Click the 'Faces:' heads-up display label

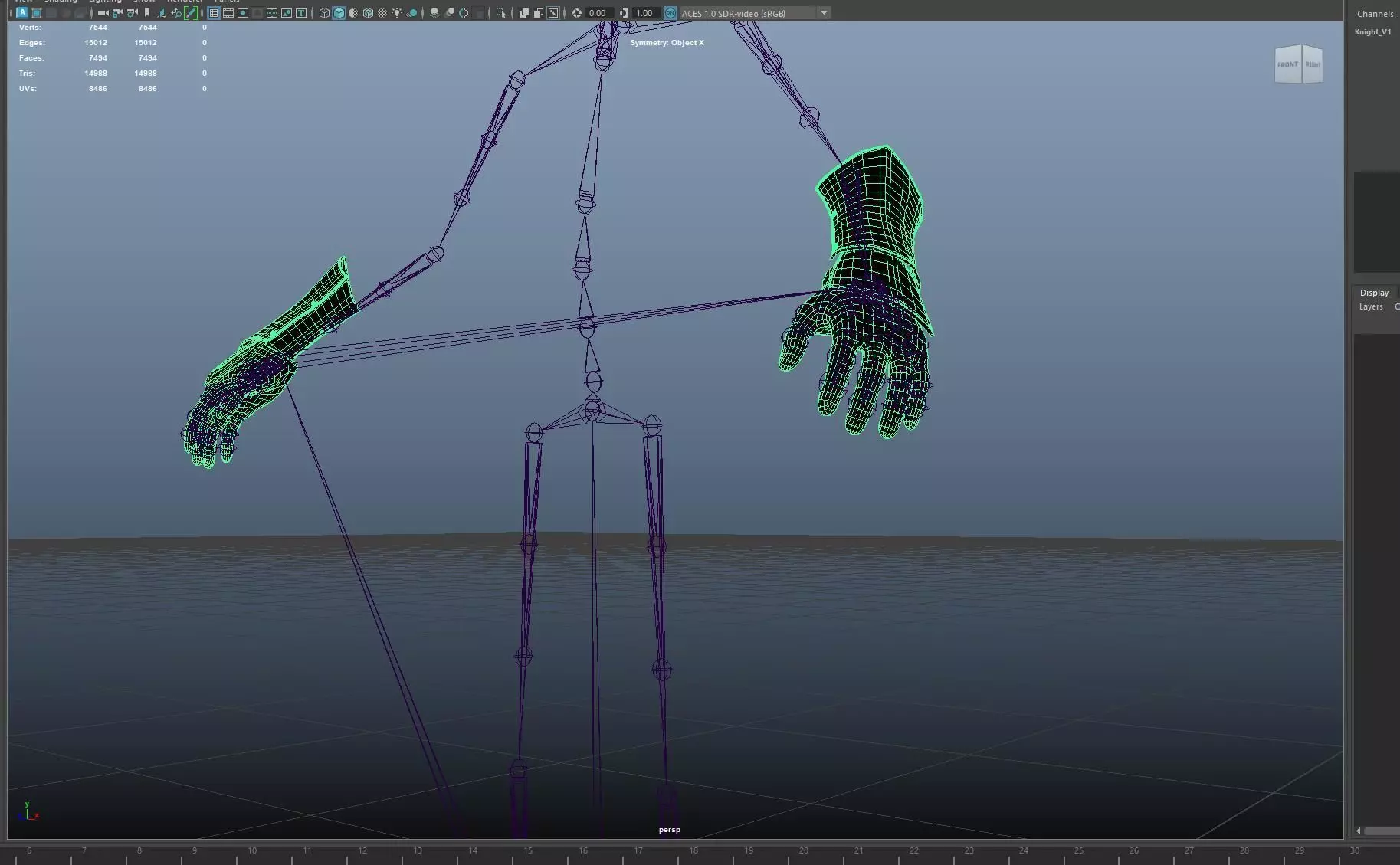pos(31,57)
